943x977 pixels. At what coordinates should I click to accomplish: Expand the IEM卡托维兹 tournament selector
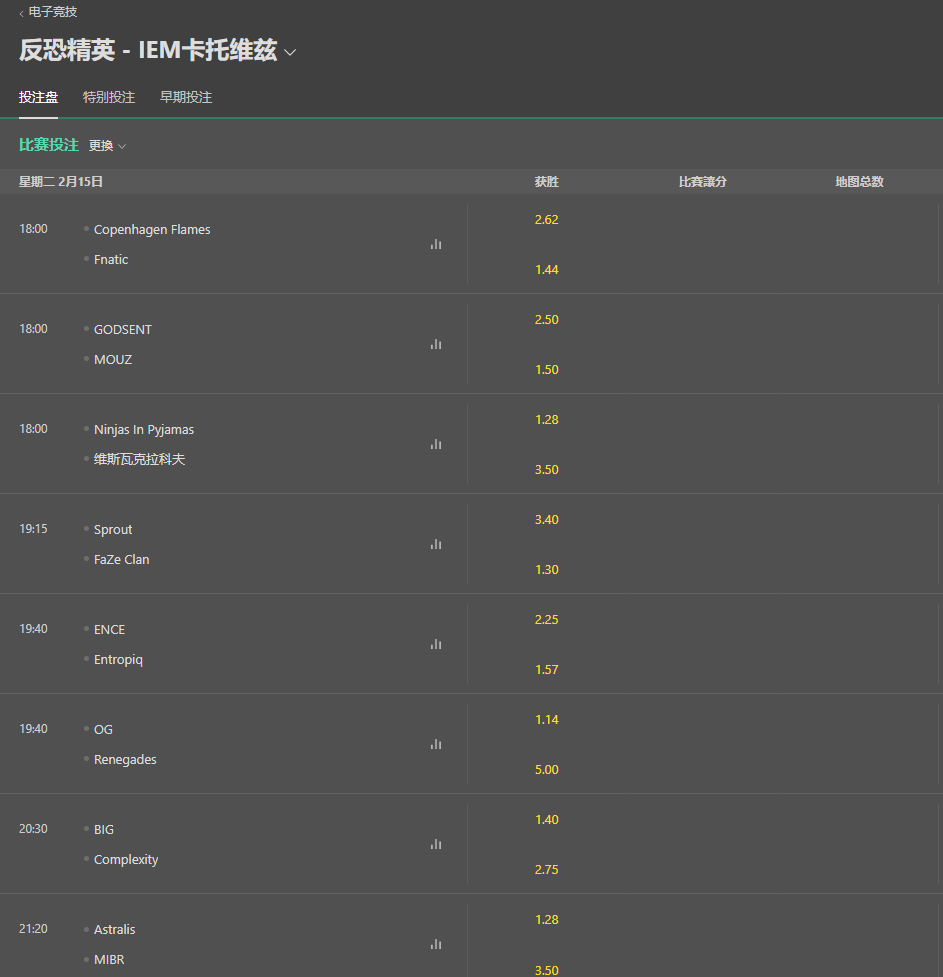tap(290, 52)
